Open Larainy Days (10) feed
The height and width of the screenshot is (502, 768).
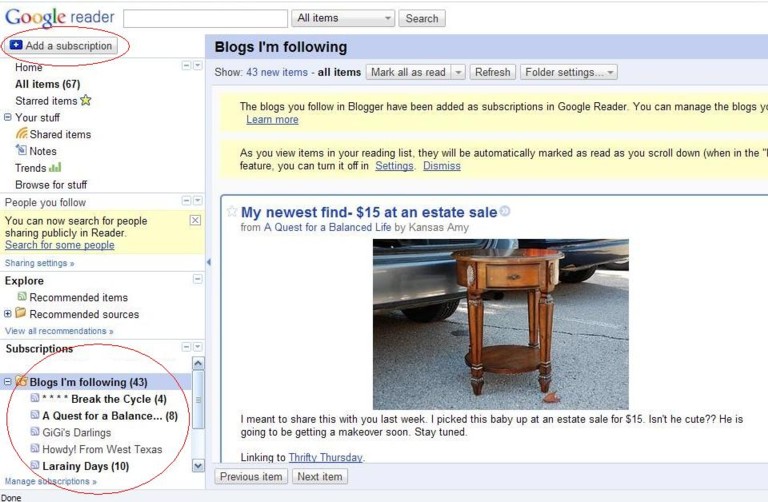click(86, 466)
